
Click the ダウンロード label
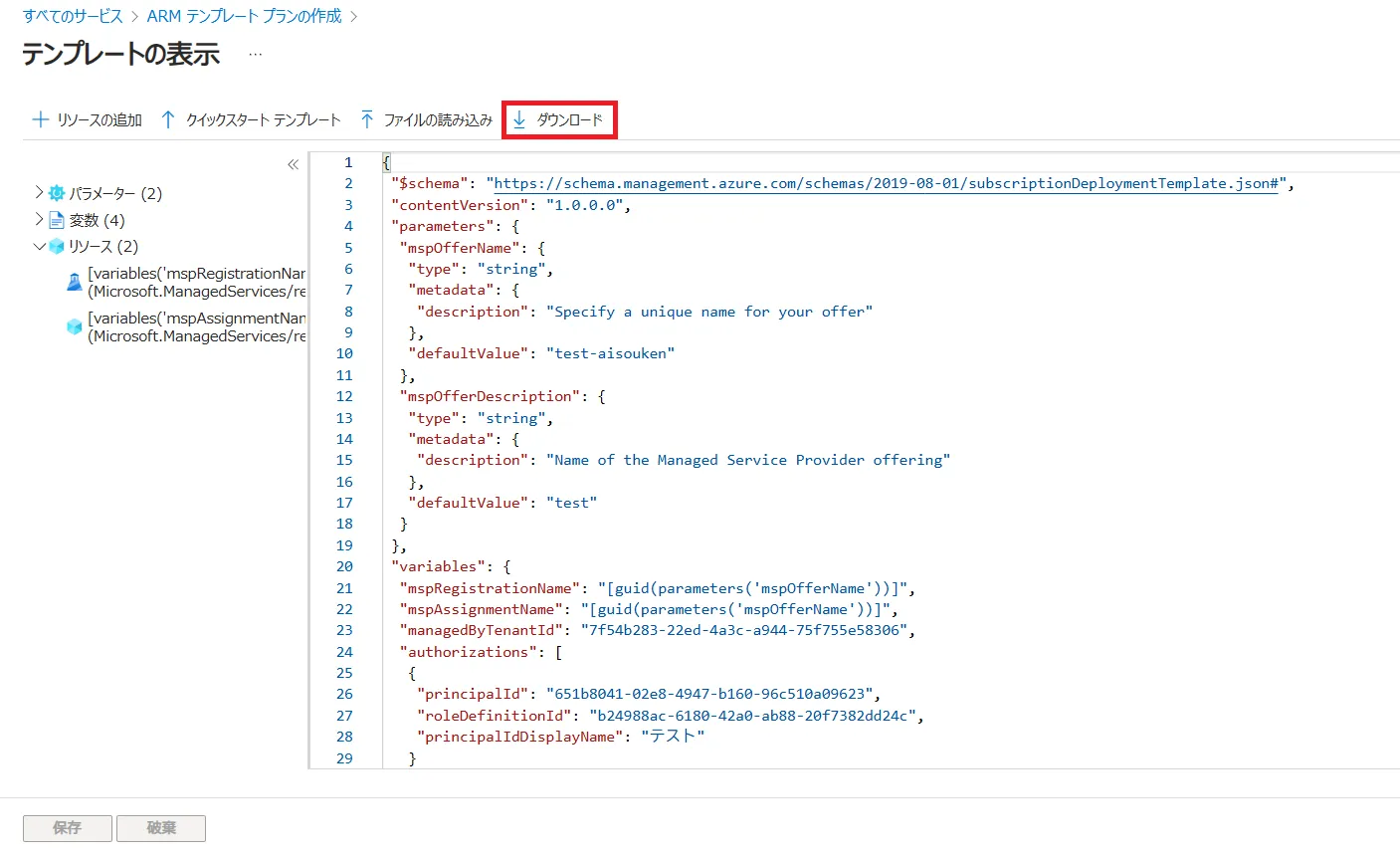coord(570,120)
